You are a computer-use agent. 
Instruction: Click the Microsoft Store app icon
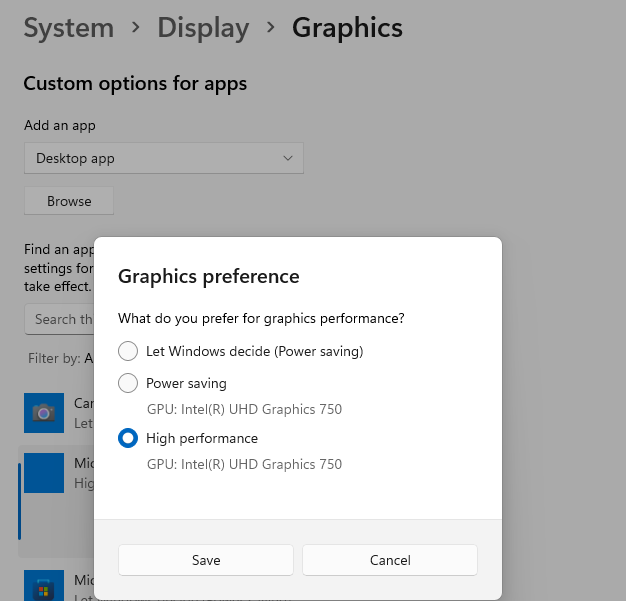click(44, 585)
